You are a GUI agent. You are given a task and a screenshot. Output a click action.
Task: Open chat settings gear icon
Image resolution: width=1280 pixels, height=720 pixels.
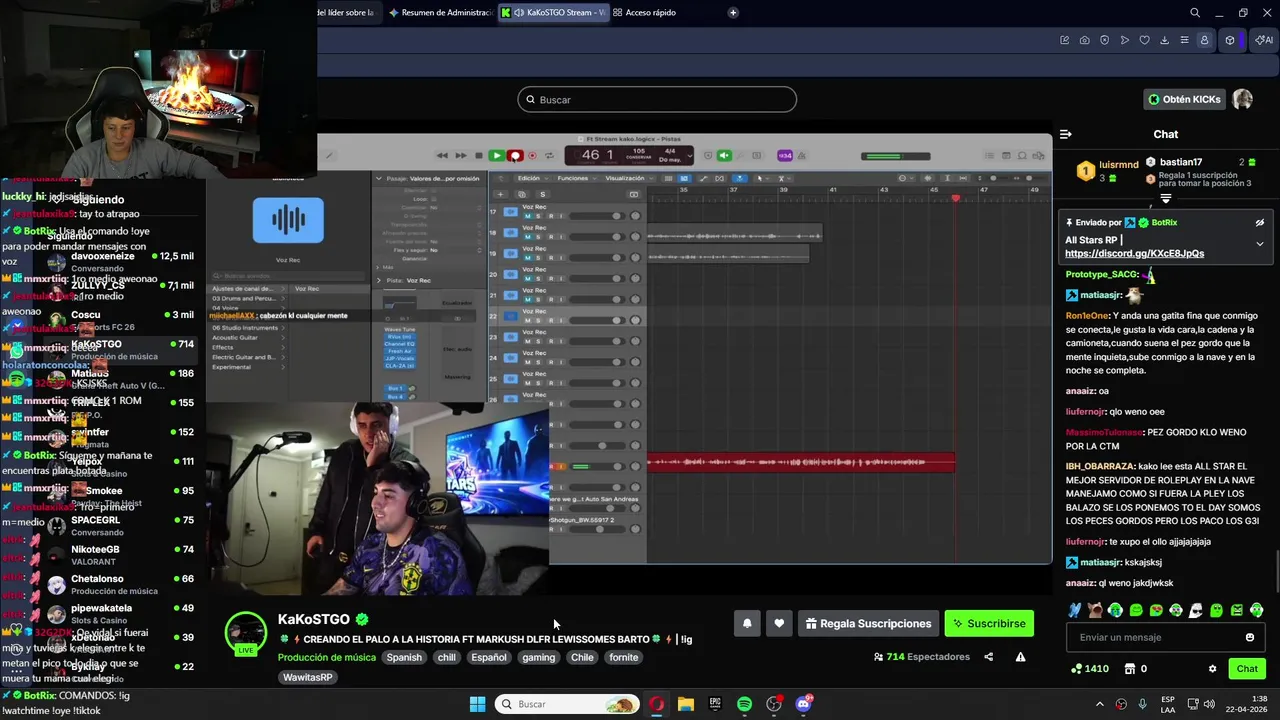click(x=1212, y=669)
